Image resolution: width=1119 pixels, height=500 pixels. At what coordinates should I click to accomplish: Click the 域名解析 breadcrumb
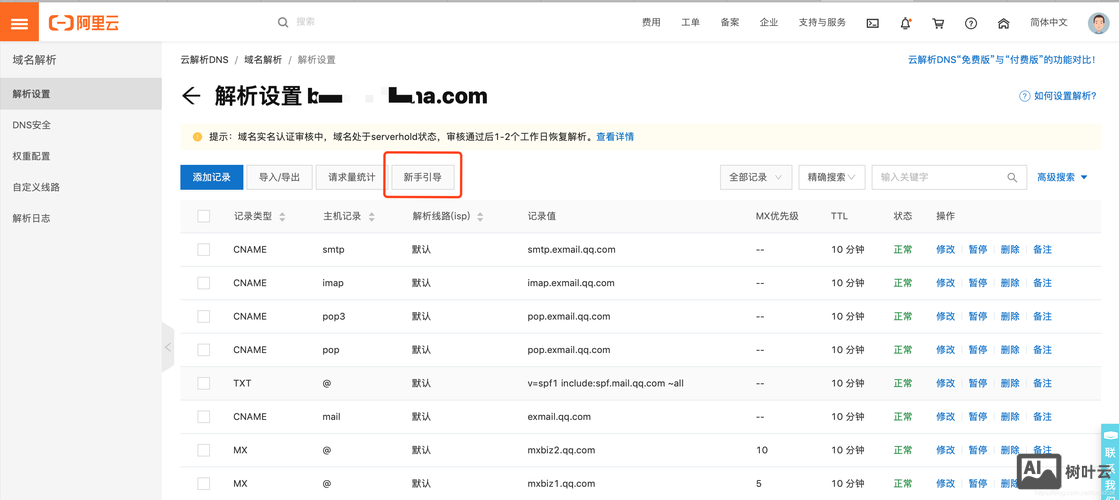(x=263, y=60)
